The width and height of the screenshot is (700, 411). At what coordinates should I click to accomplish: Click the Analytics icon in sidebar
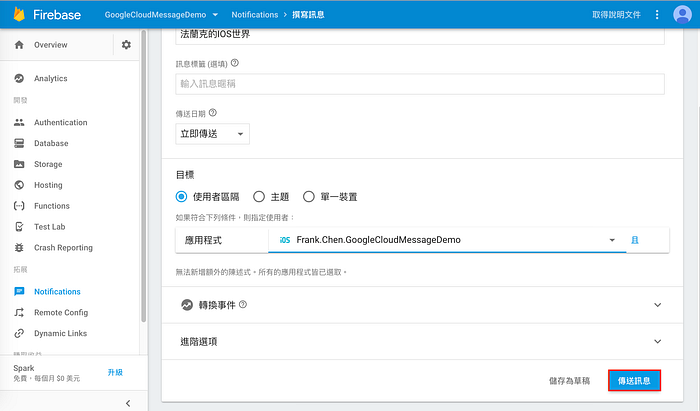[19, 78]
